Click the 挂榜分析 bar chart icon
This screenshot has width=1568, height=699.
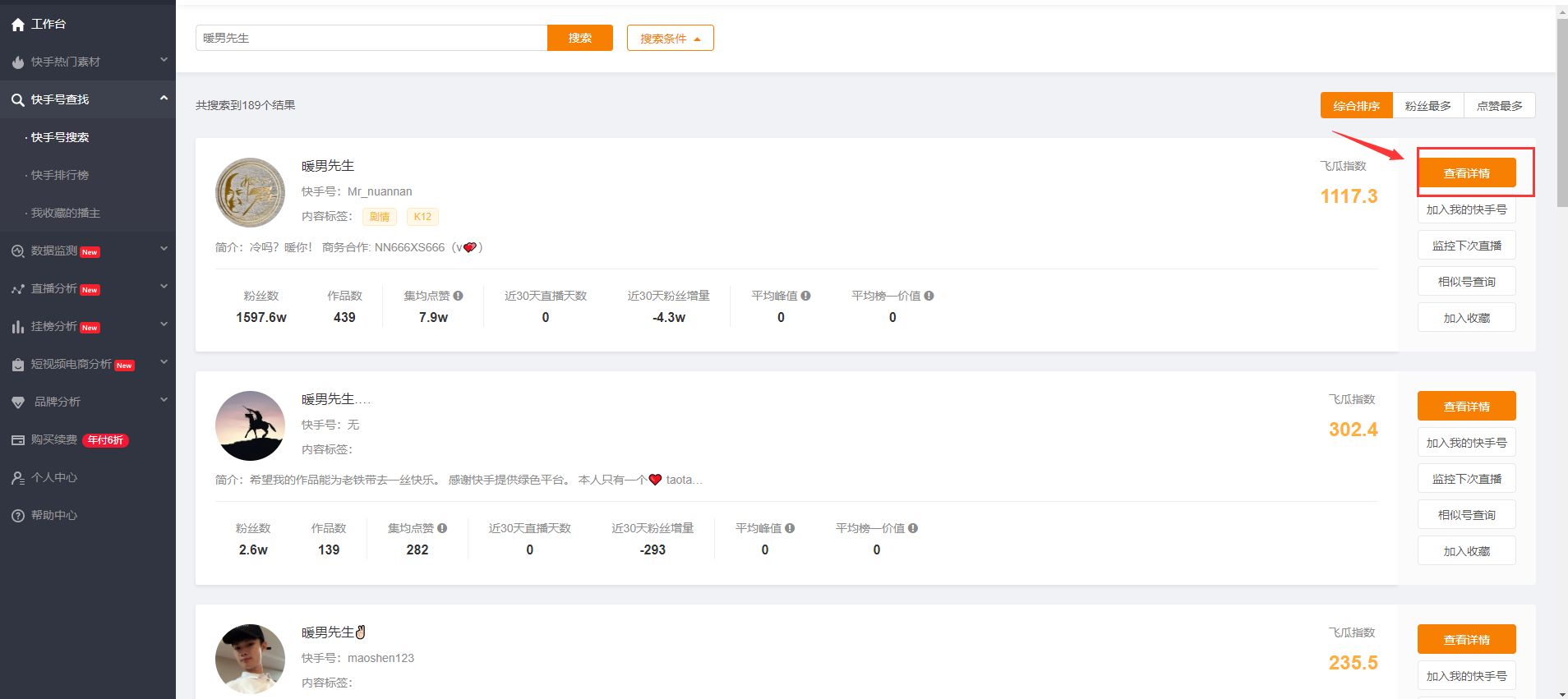pos(18,327)
